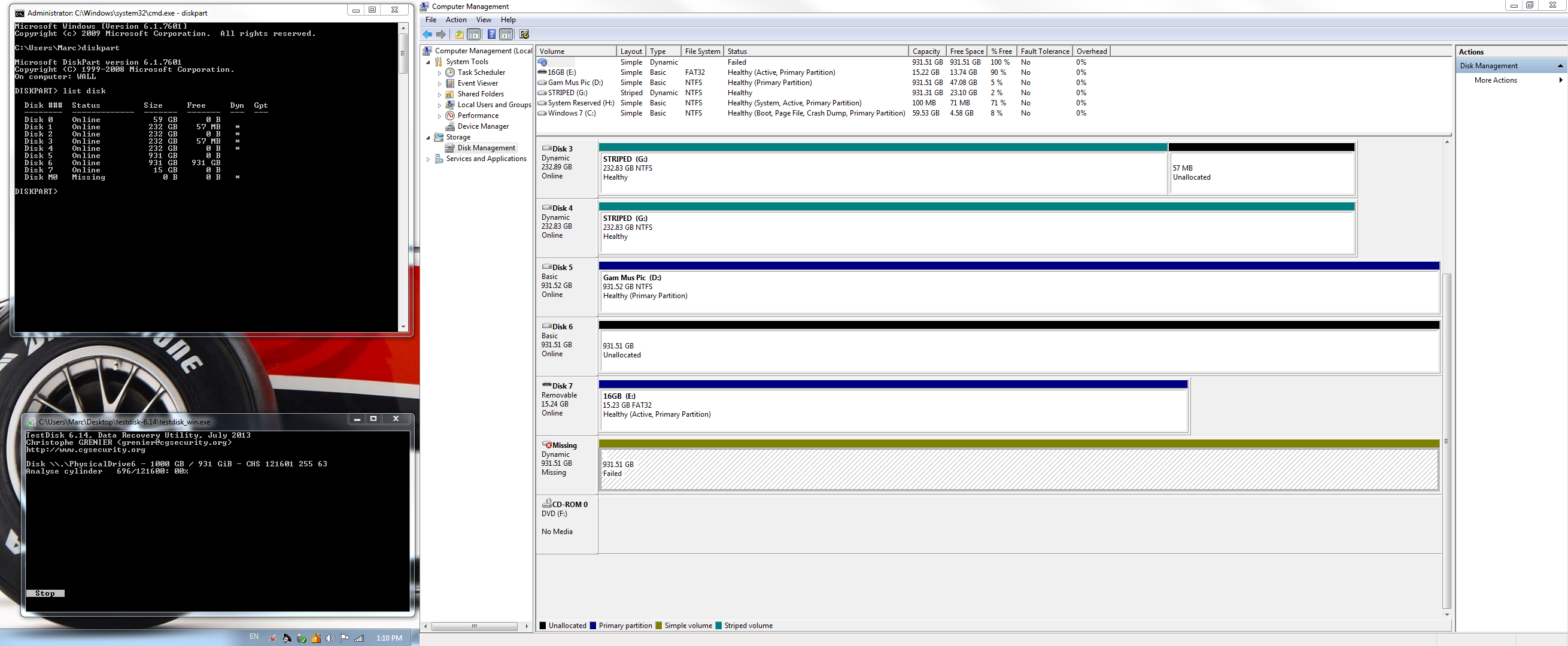Image resolution: width=1568 pixels, height=646 pixels.
Task: Open the Action menu
Action: click(x=456, y=20)
